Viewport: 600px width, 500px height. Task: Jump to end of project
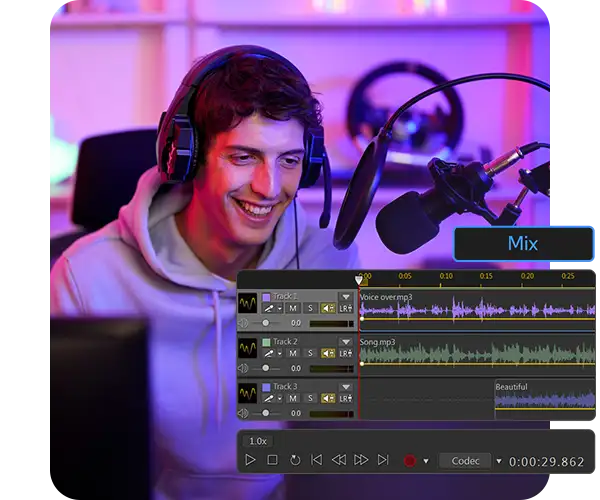(383, 460)
